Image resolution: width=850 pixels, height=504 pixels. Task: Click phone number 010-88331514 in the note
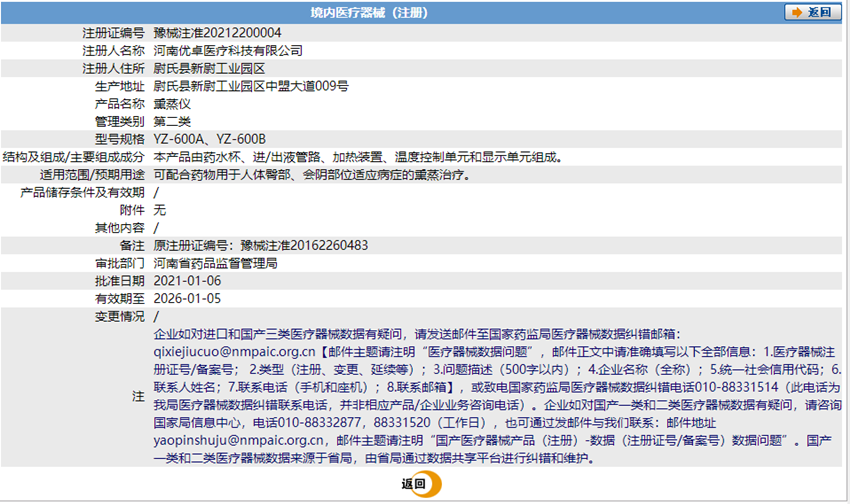(x=736, y=387)
